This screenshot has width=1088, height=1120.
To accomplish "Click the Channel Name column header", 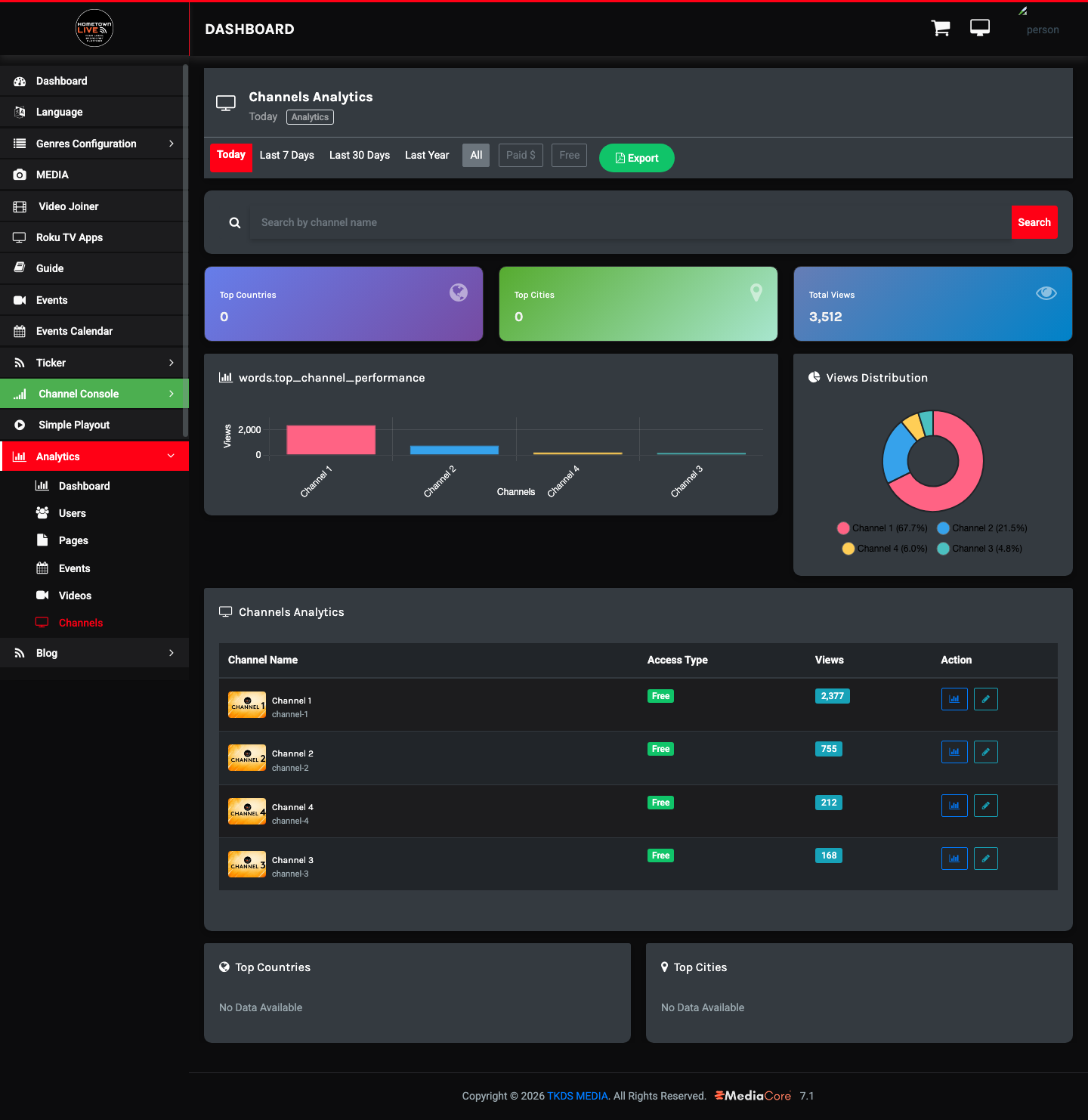I will click(263, 660).
